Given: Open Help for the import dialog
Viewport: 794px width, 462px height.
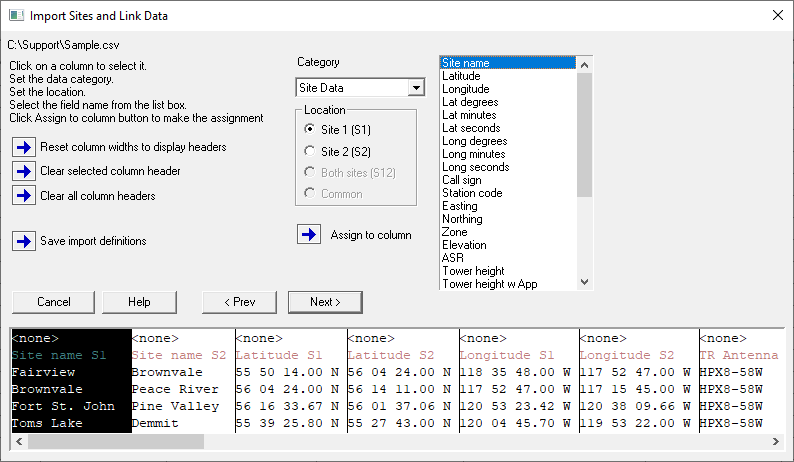Looking at the screenshot, I should (139, 302).
